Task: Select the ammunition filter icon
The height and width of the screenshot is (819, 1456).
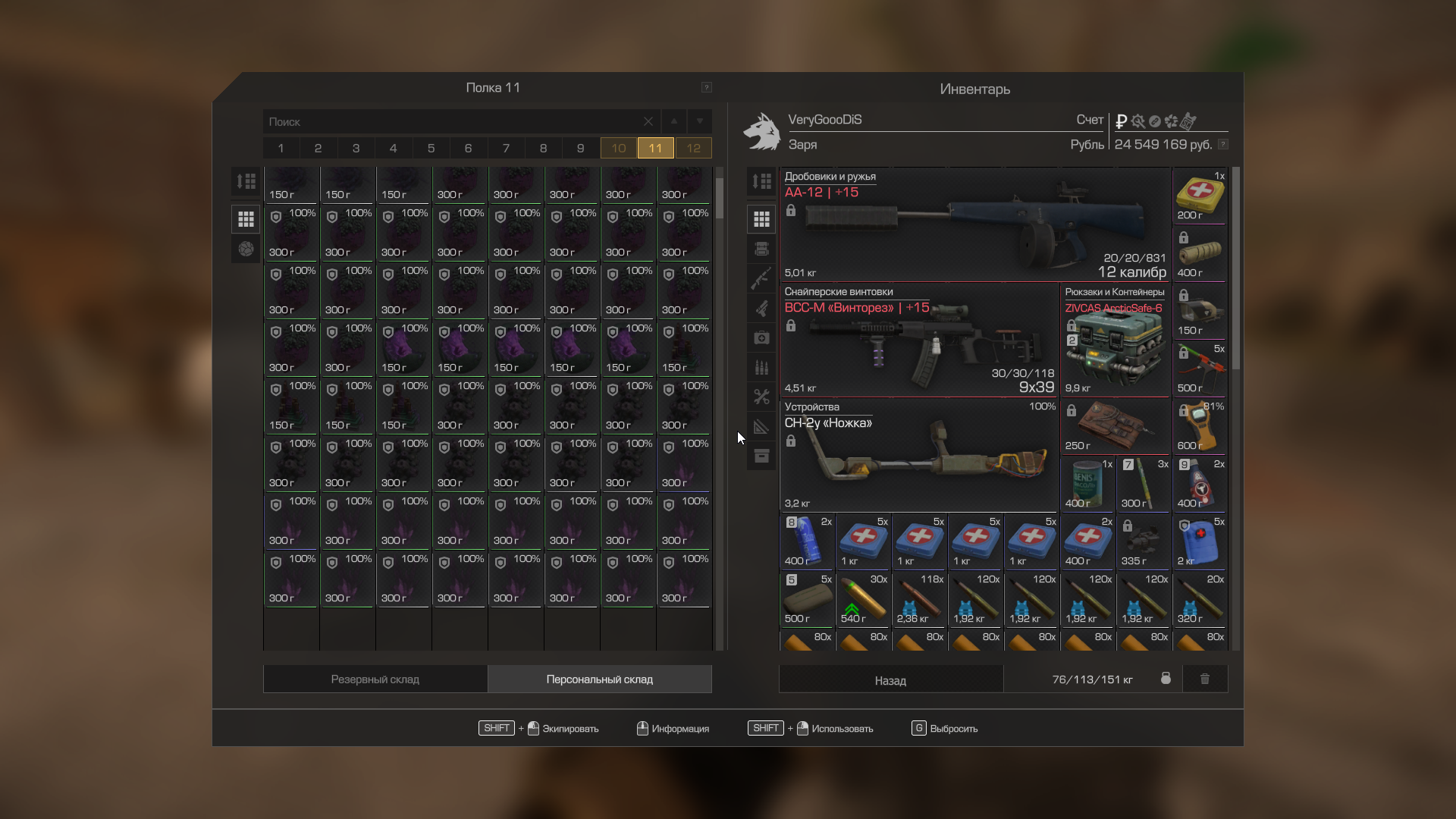Action: (x=761, y=368)
